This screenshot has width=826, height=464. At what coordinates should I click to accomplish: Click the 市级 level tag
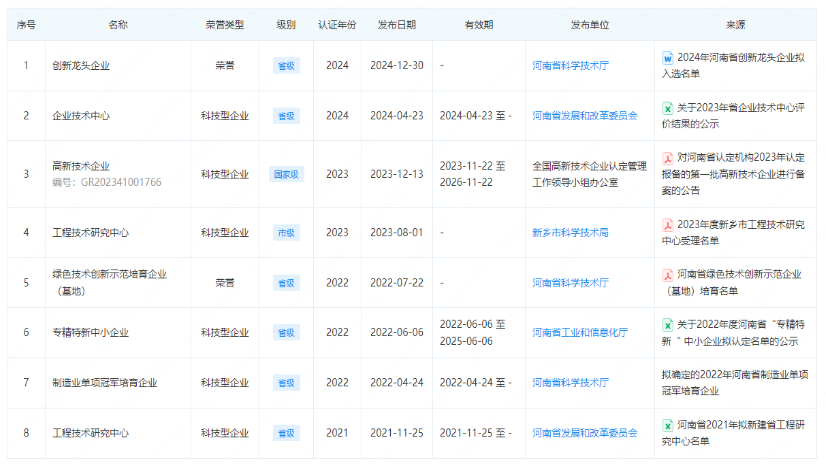pos(286,232)
